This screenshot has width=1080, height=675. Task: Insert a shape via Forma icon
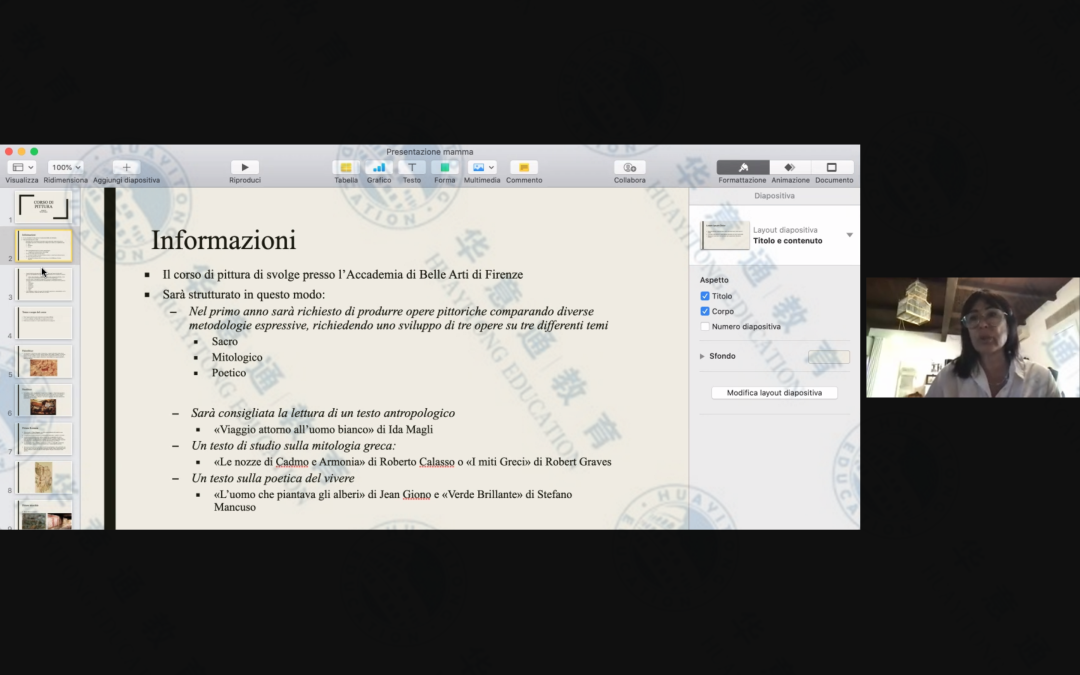[444, 167]
